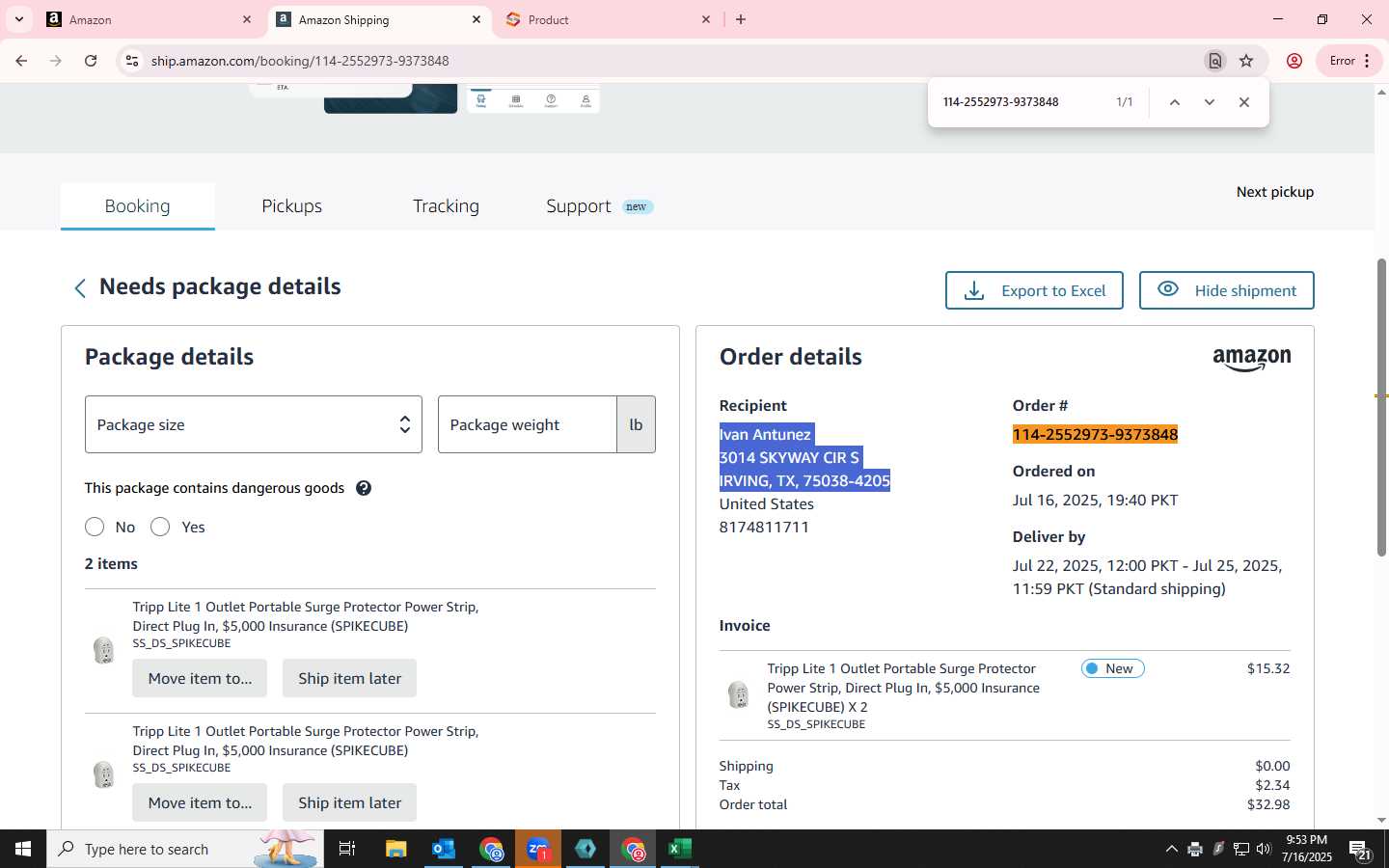Open the Support tab
The height and width of the screenshot is (868, 1389).
(x=599, y=206)
